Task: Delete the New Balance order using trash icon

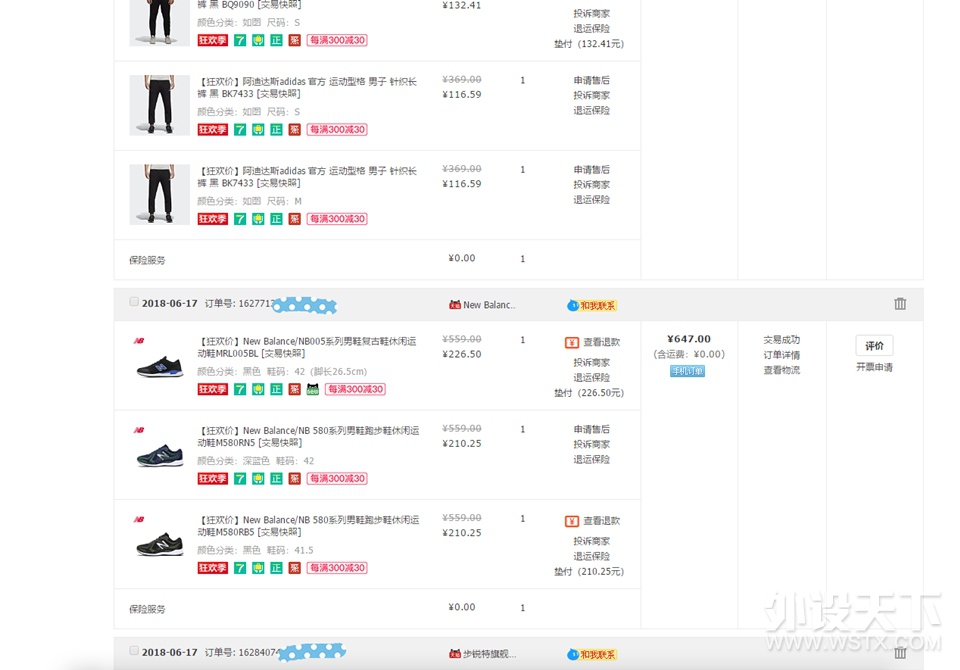Action: point(900,304)
